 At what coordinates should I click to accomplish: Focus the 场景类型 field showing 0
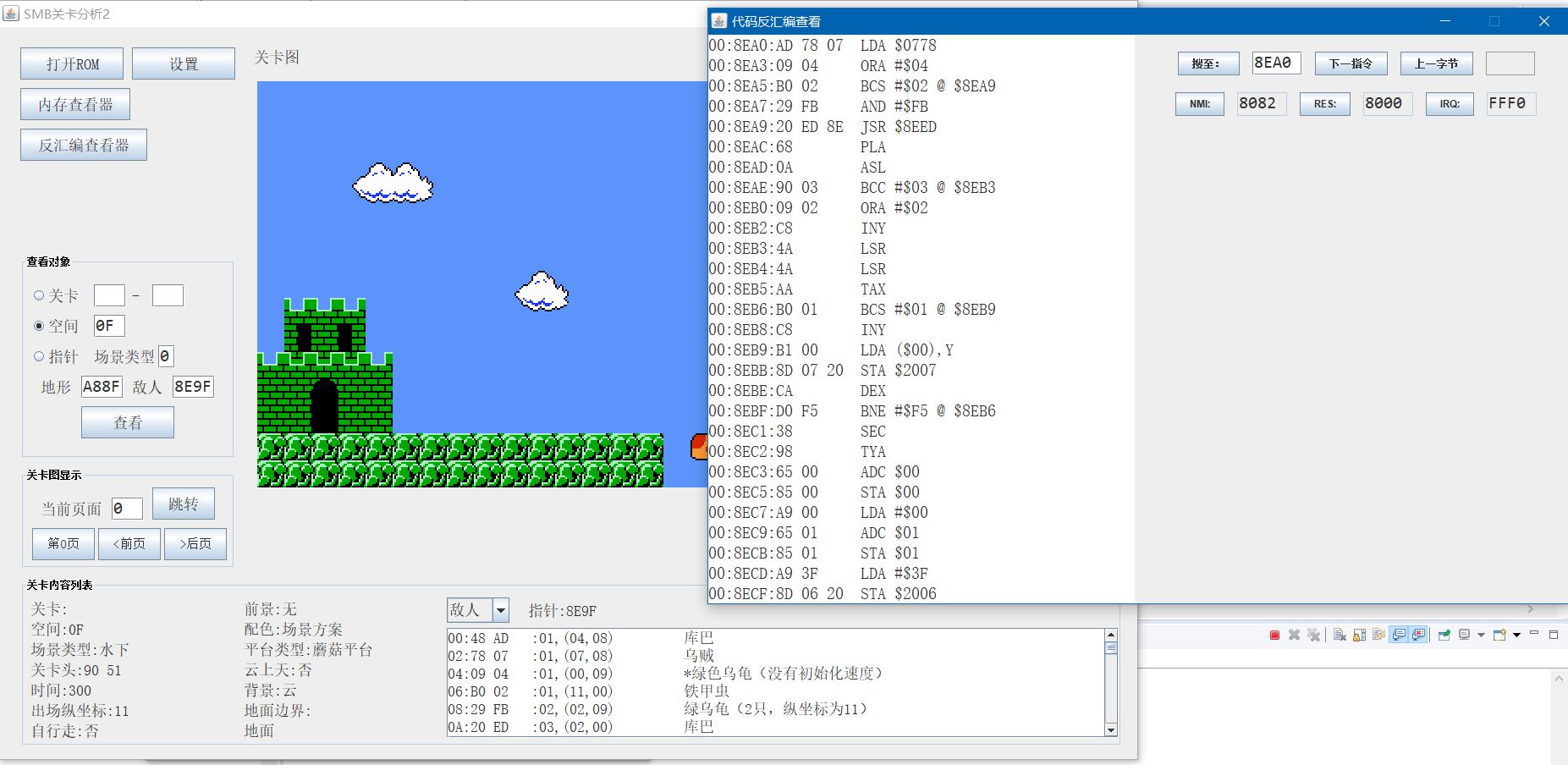(166, 356)
